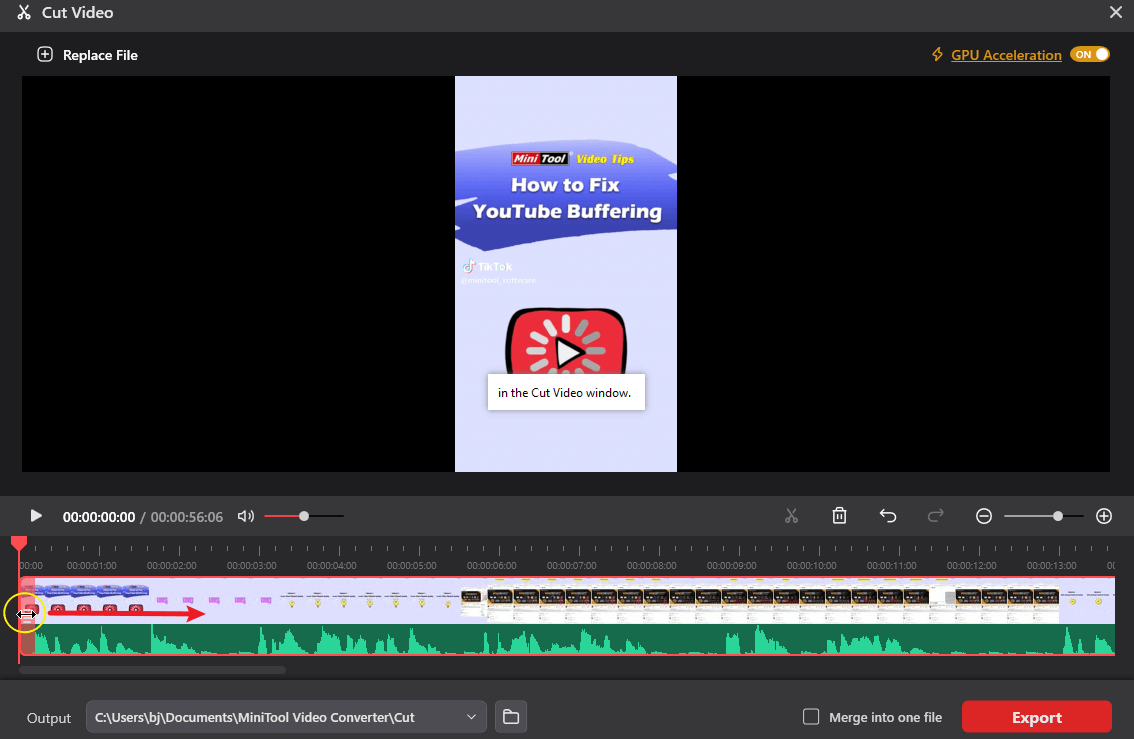The image size is (1134, 739).
Task: Click the total duration 00:00:56:06 text
Action: 187,517
